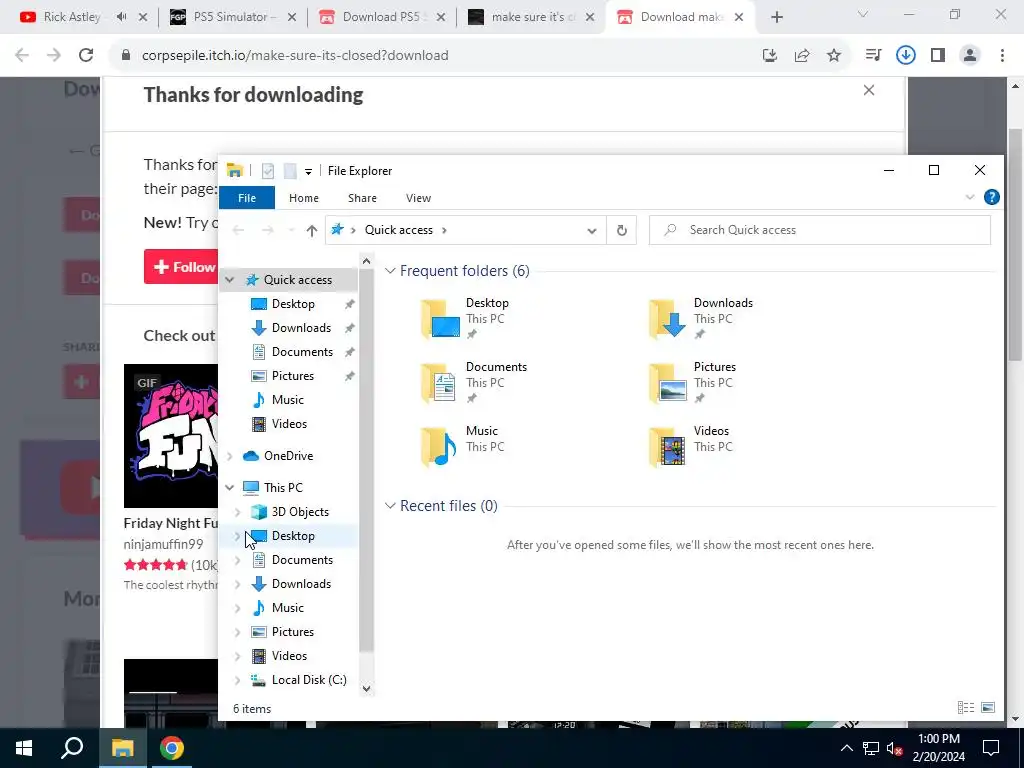Select Pictures pinned under Quick access
The image size is (1024, 768).
click(x=291, y=376)
